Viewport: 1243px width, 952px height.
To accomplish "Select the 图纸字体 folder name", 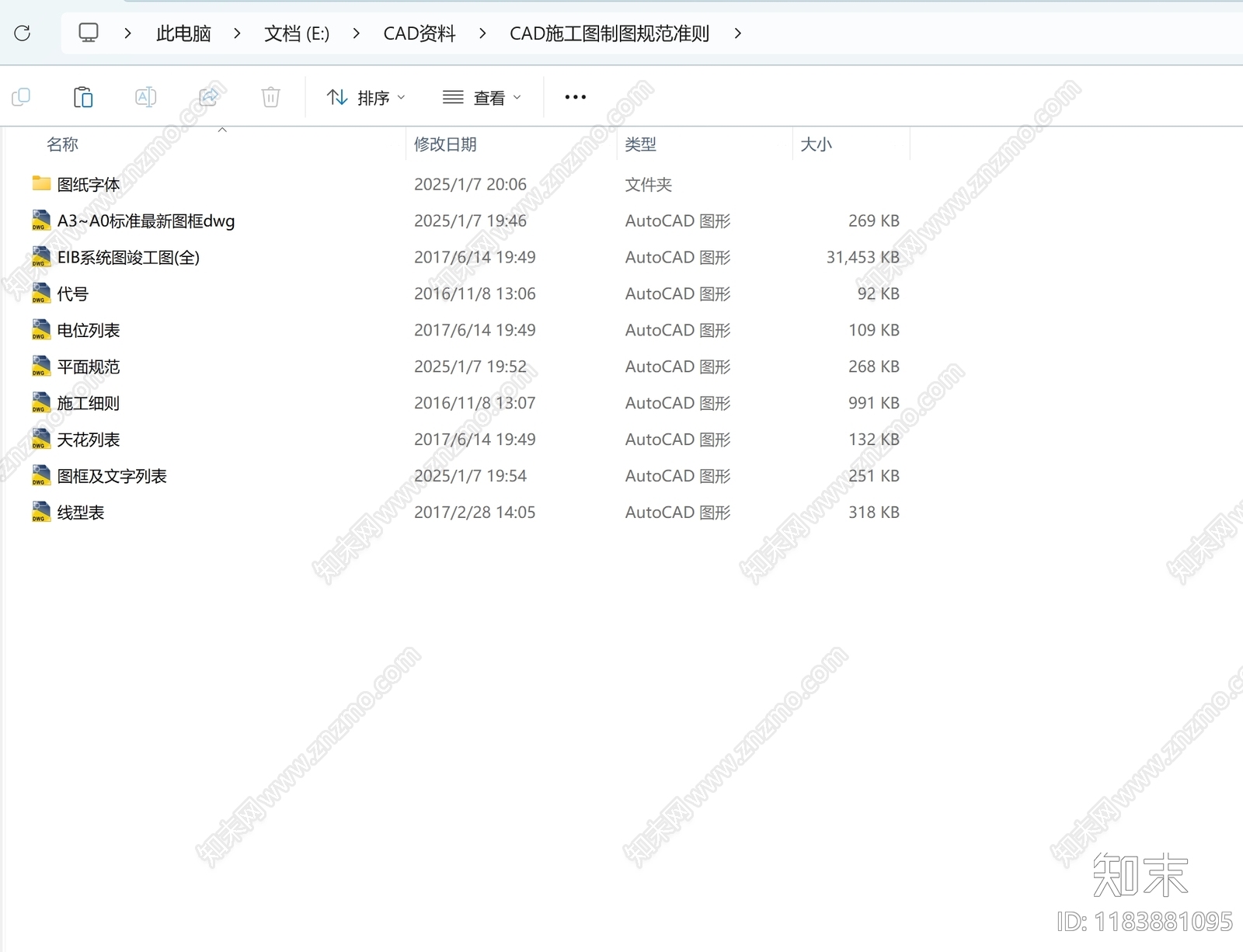I will [89, 185].
